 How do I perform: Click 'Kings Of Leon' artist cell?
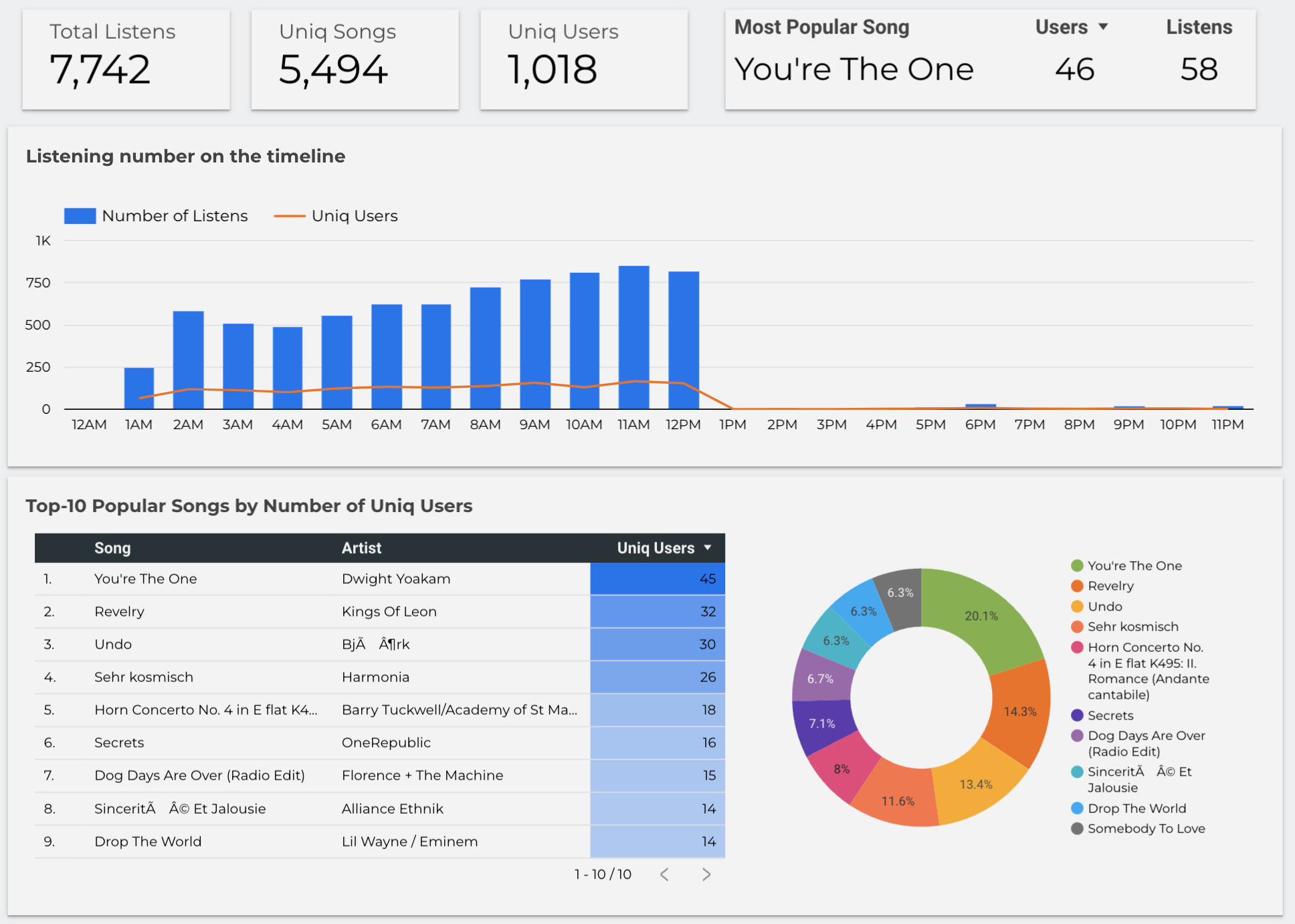click(389, 612)
